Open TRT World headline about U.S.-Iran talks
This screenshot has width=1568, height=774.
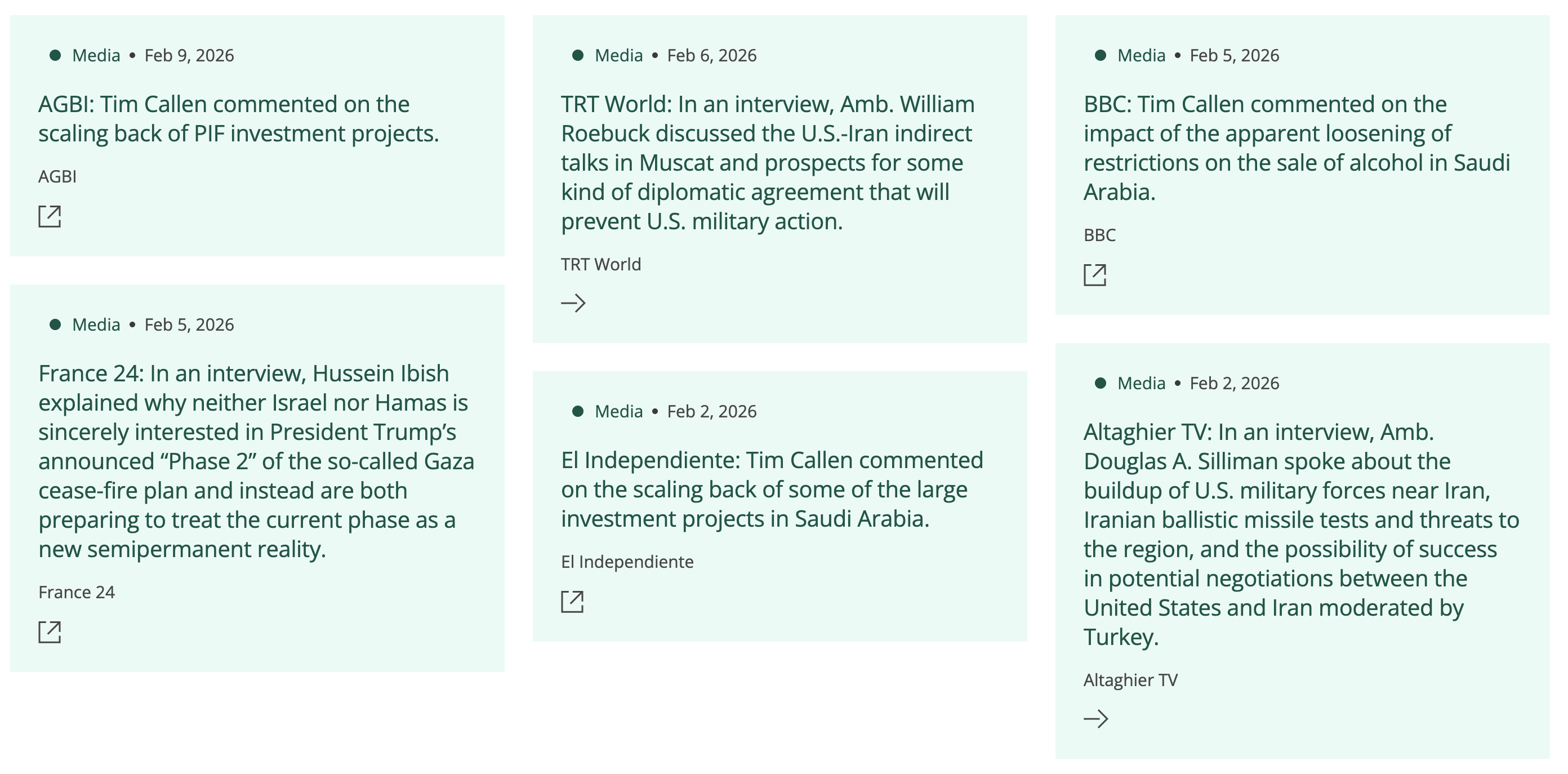767,163
